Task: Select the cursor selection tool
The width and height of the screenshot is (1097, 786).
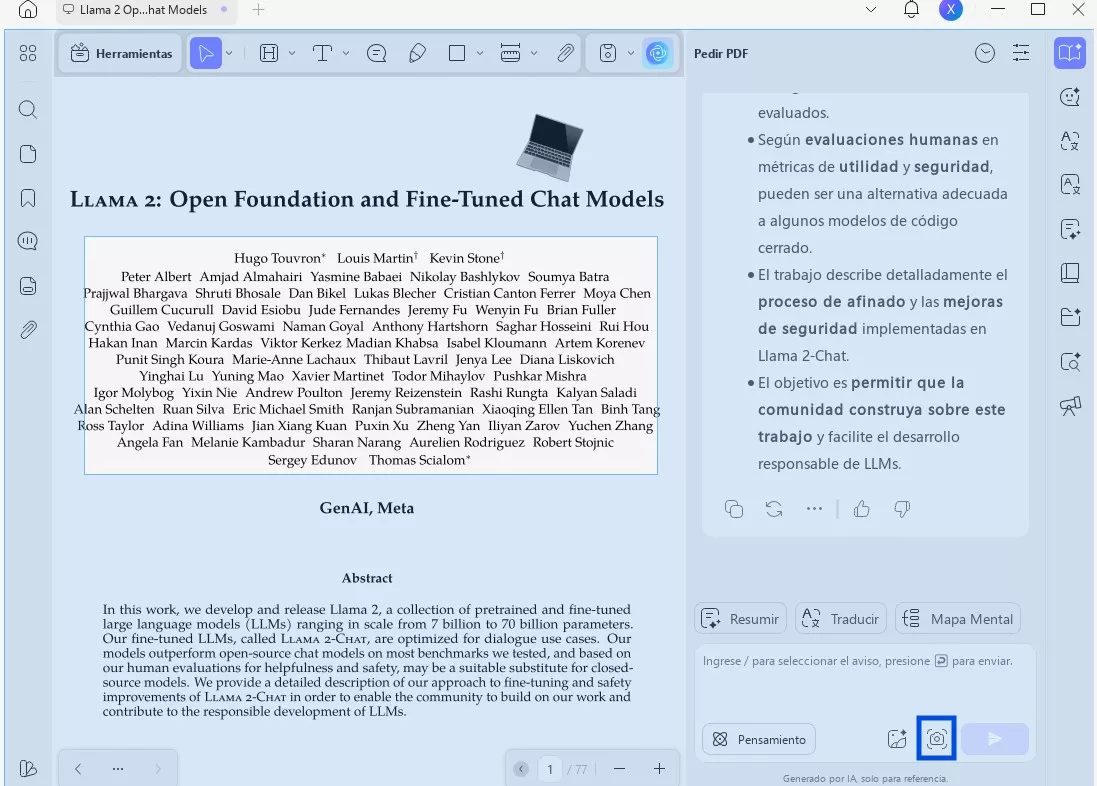Action: (206, 53)
